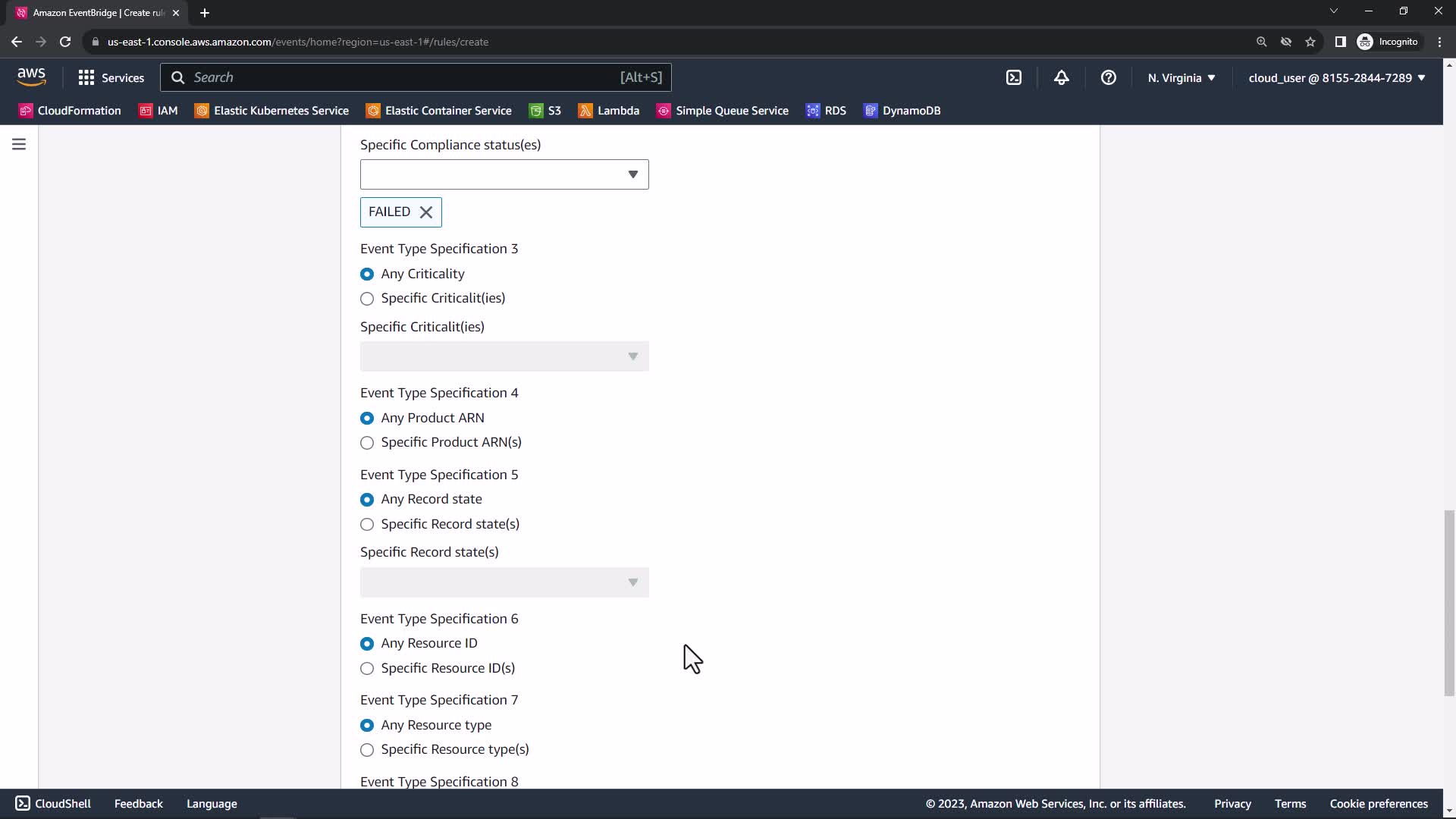Select Specific Criticalit(ies) radio option
This screenshot has width=1456, height=819.
point(367,299)
